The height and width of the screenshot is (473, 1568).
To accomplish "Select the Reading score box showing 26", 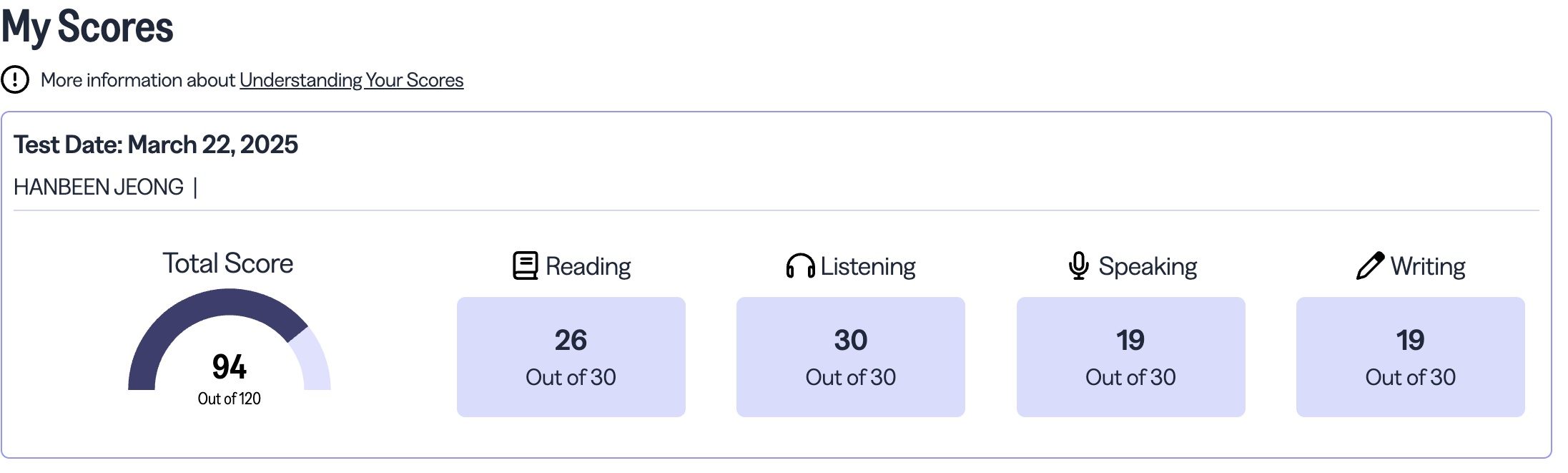I will tap(571, 357).
